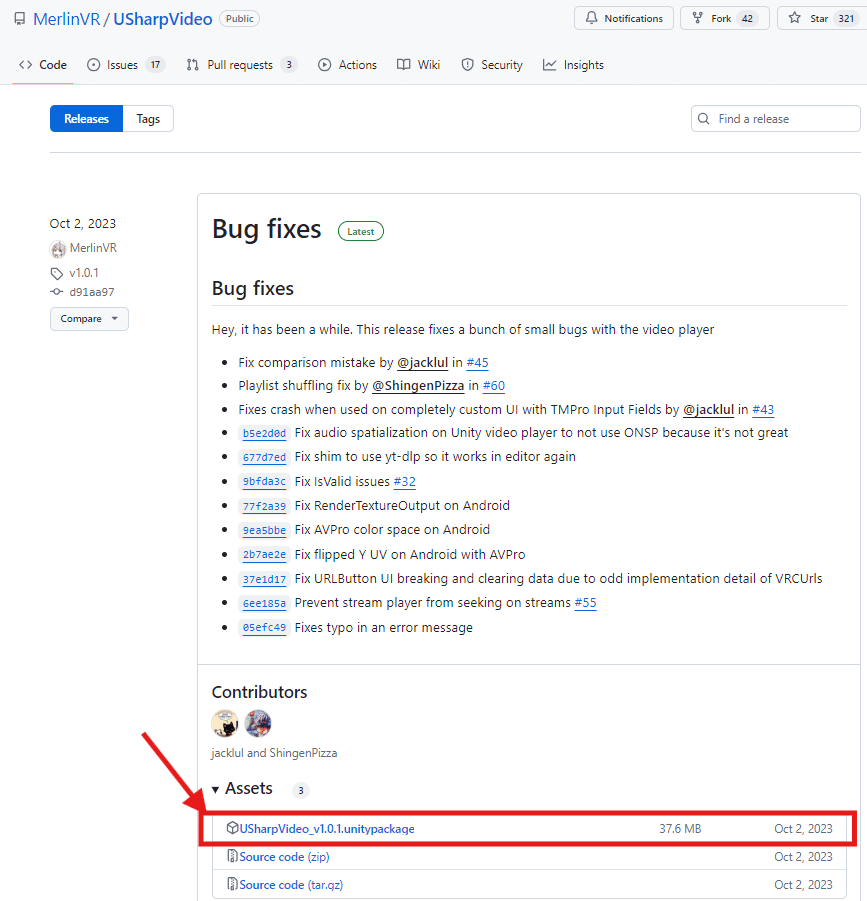Open pull request #60
Screen dimensions: 867x901
coord(494,386)
